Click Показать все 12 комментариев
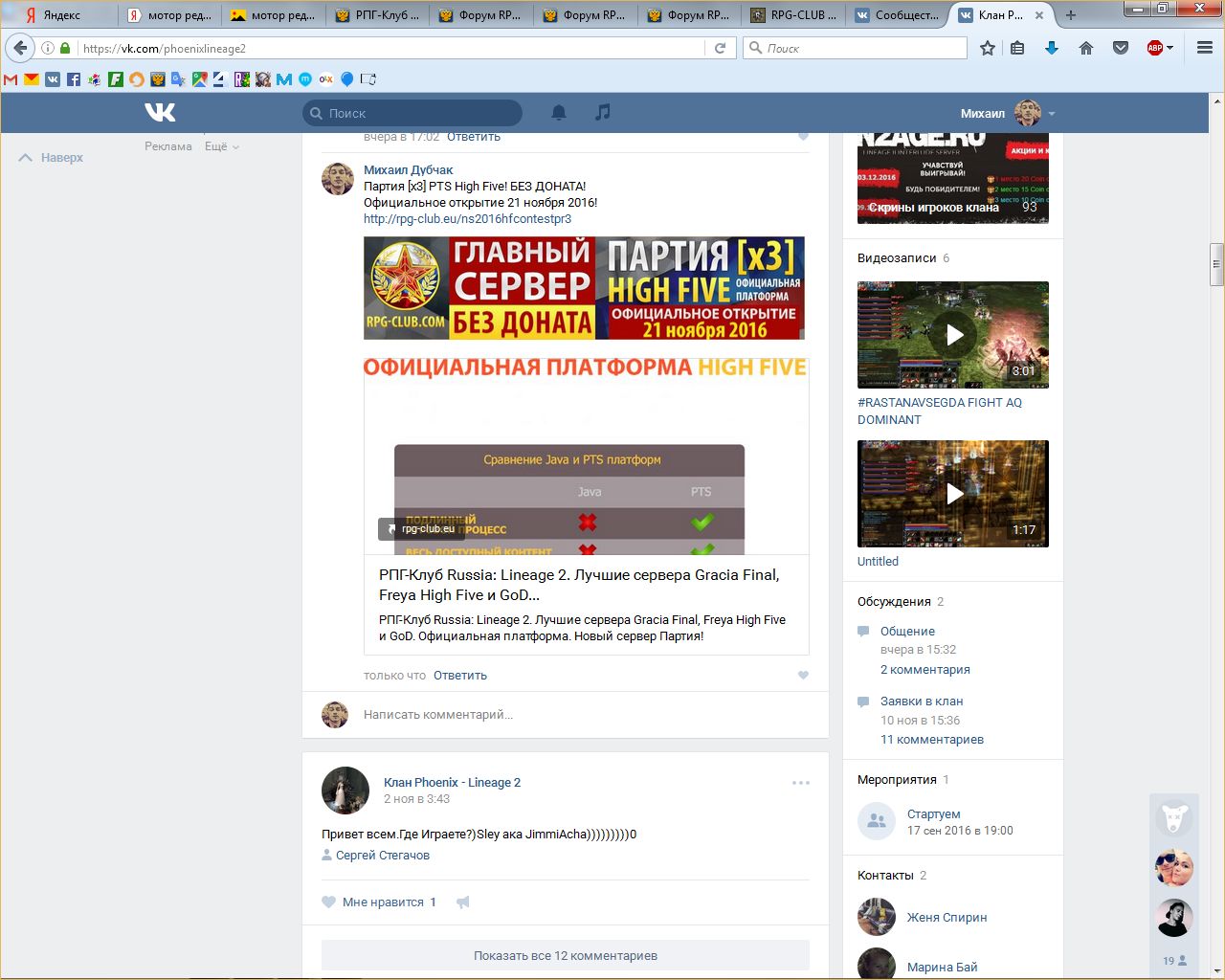 (x=566, y=955)
